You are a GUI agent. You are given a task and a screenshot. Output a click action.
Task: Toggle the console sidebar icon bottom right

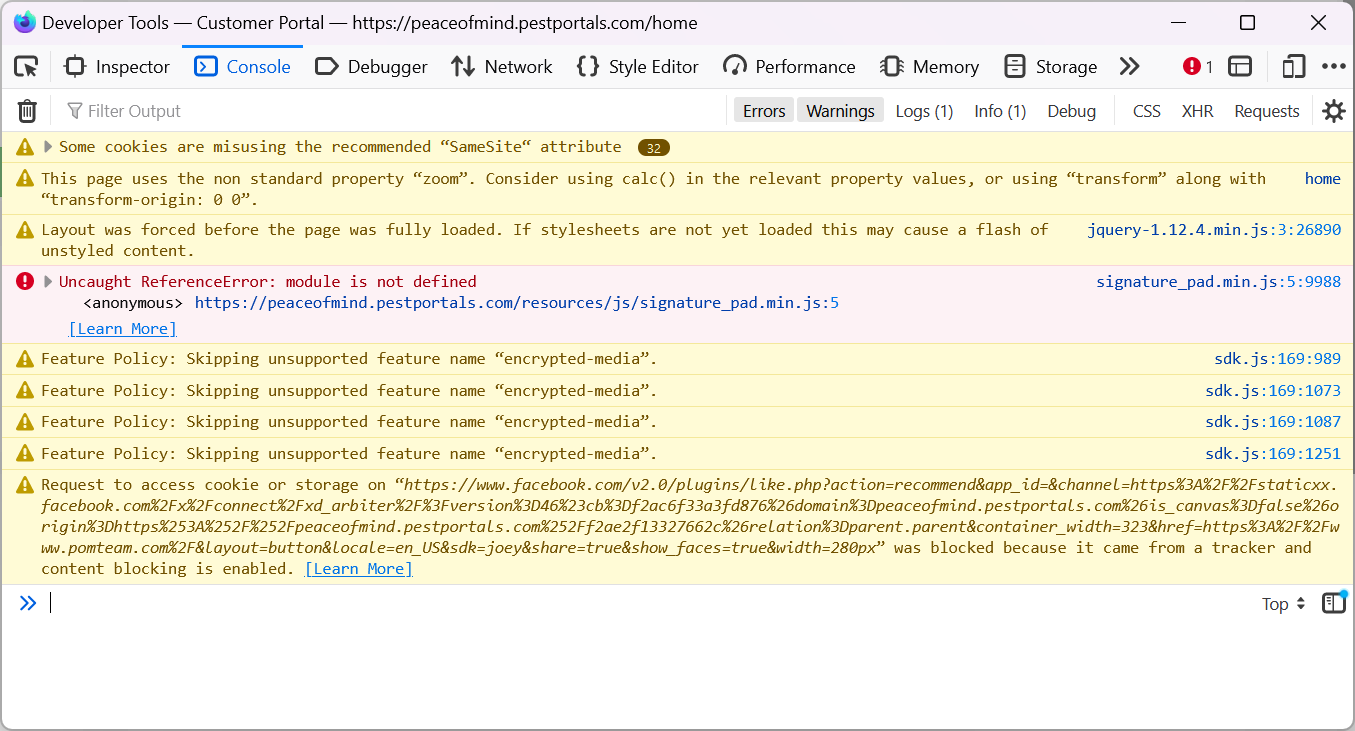1334,602
